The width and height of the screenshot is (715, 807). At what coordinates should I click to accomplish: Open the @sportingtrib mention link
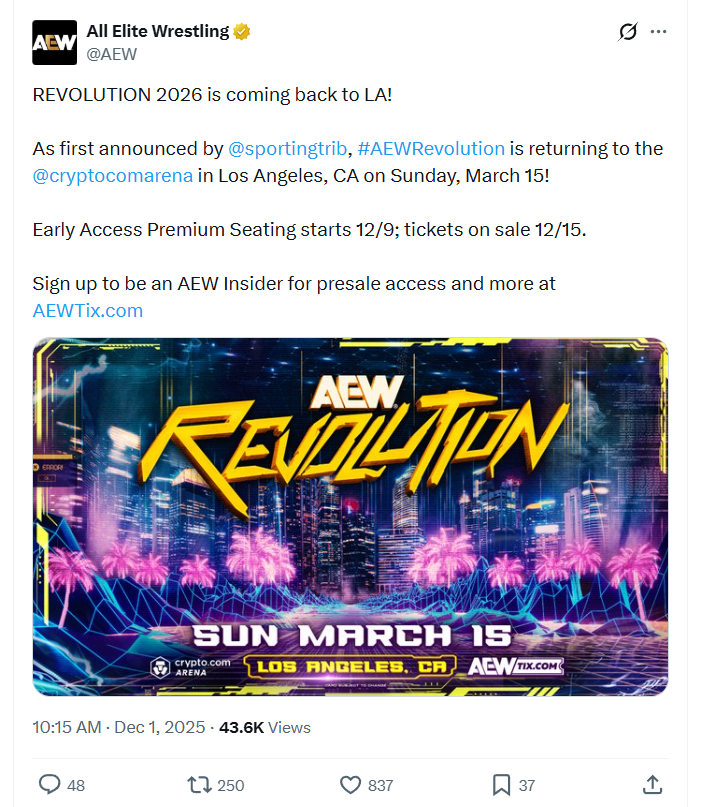[288, 148]
